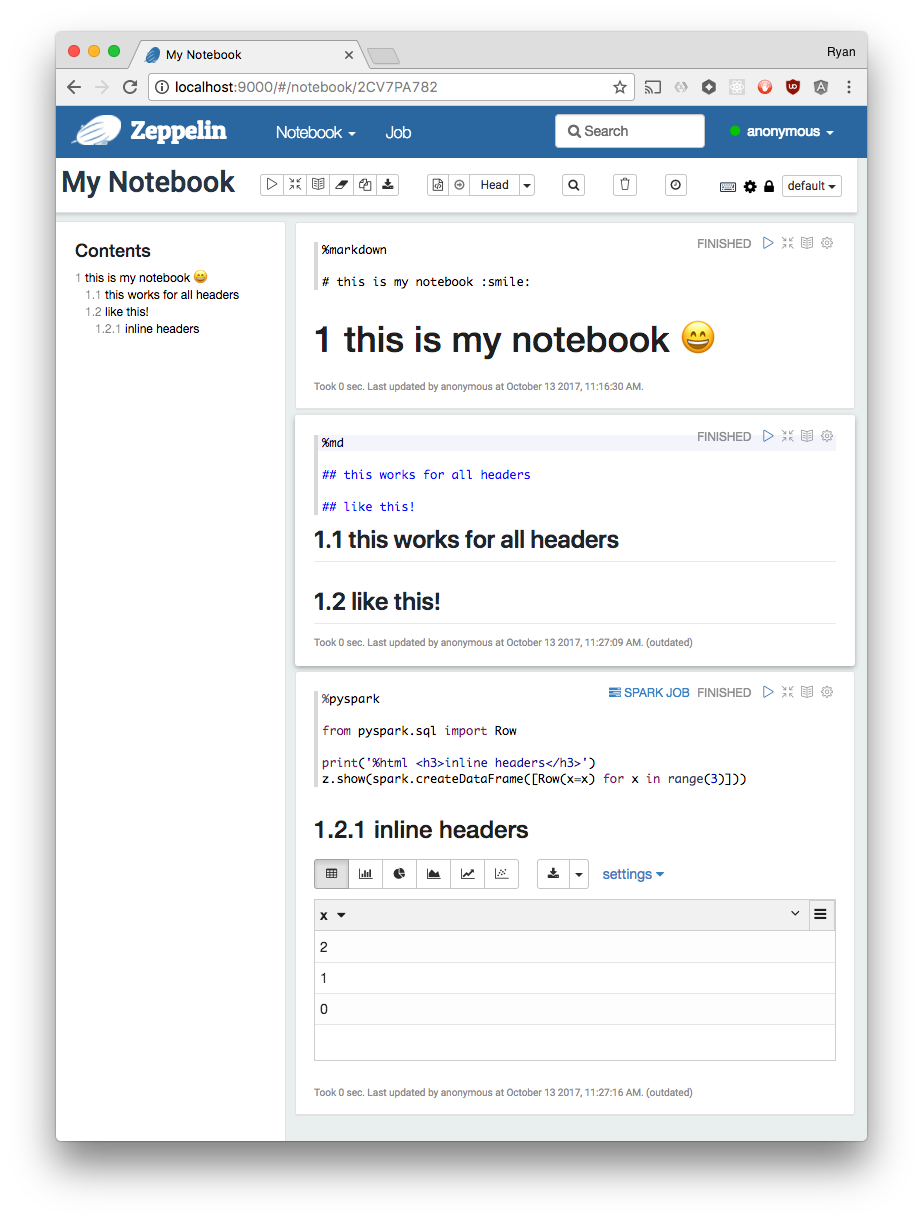The width and height of the screenshot is (923, 1221).
Task: Open settings gear of %markdown paragraph
Action: tap(827, 243)
